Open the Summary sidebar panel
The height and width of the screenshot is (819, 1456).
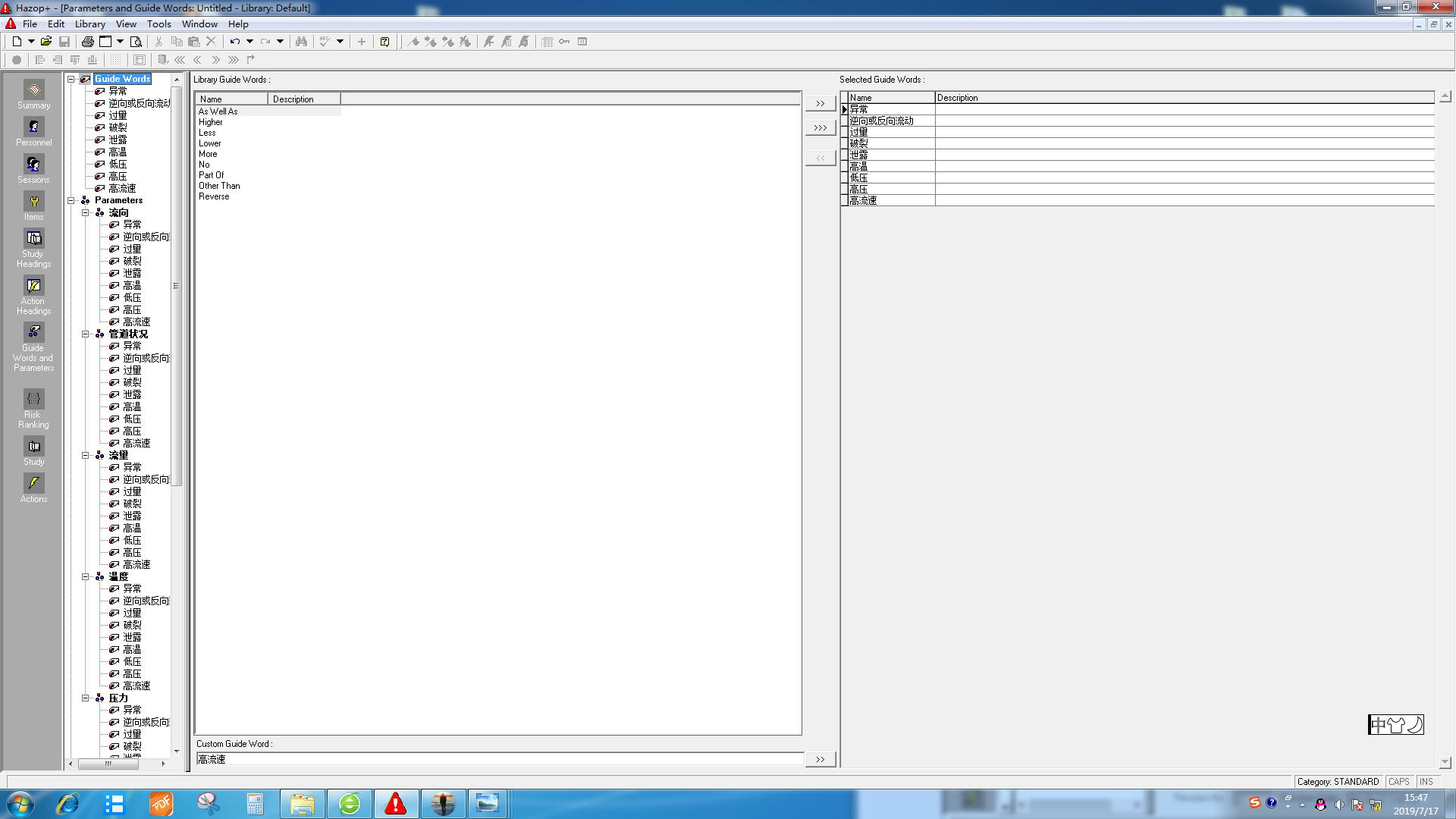(33, 96)
